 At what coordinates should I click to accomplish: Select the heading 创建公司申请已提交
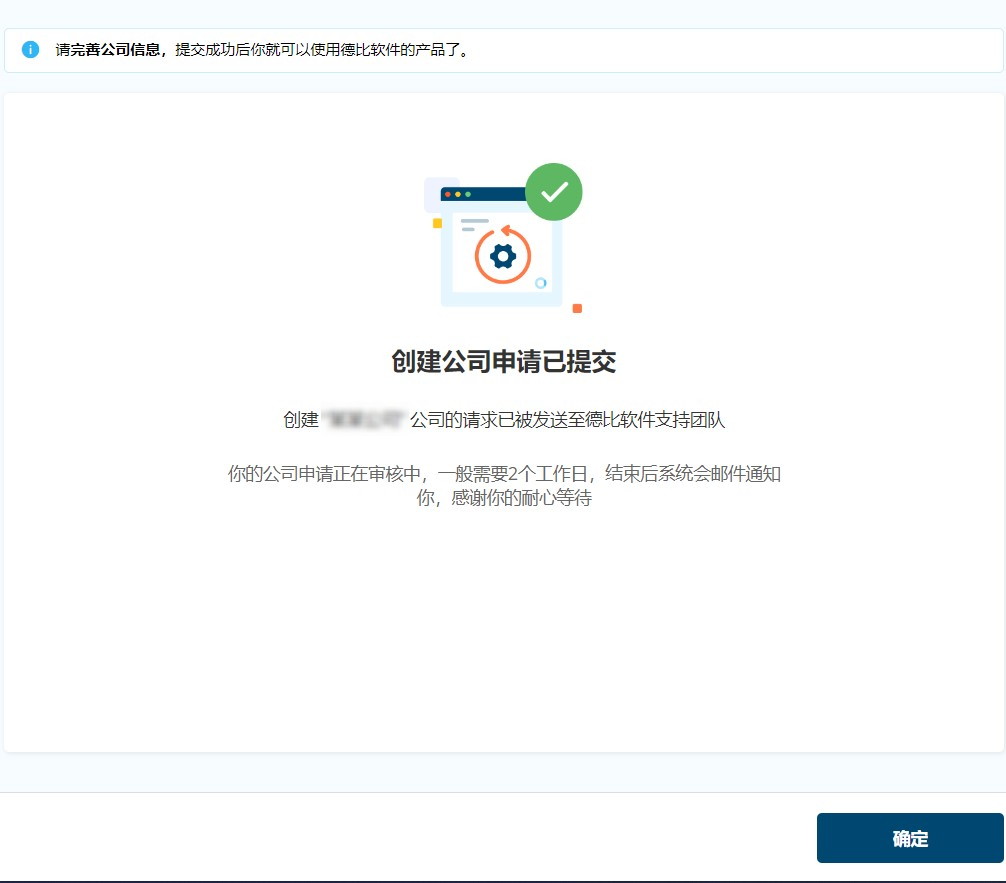coord(504,362)
